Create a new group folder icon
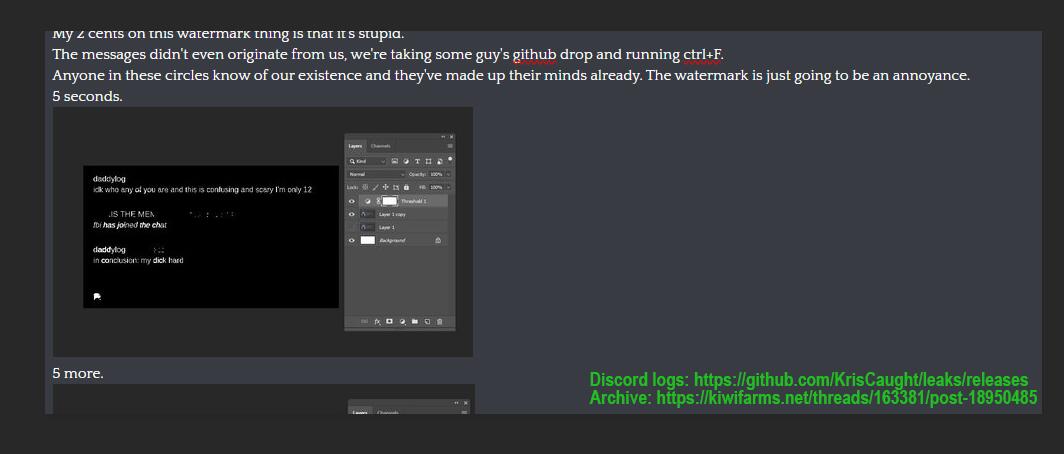1064x454 pixels. [x=415, y=322]
